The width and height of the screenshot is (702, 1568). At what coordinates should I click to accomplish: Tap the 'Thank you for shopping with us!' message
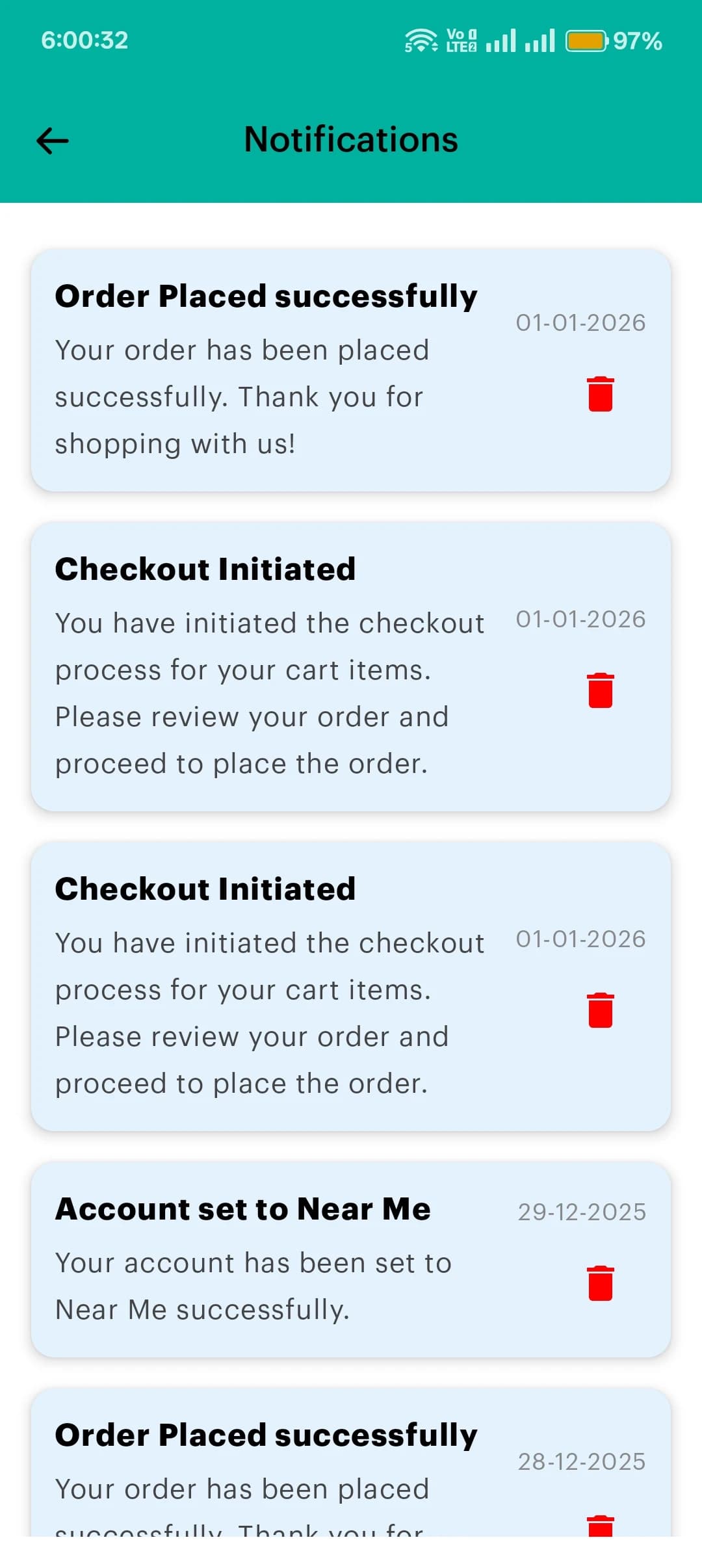click(239, 420)
